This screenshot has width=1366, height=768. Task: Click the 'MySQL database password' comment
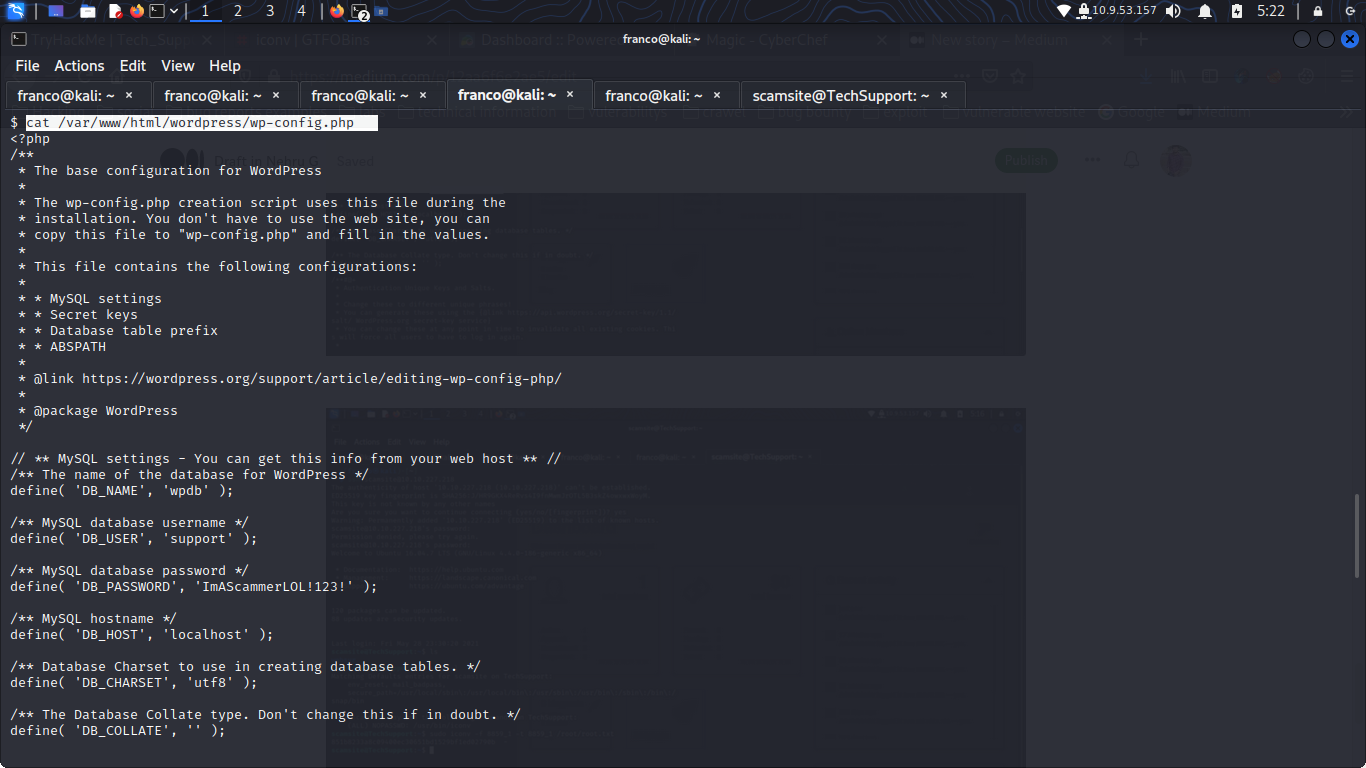pyautogui.click(x=130, y=570)
